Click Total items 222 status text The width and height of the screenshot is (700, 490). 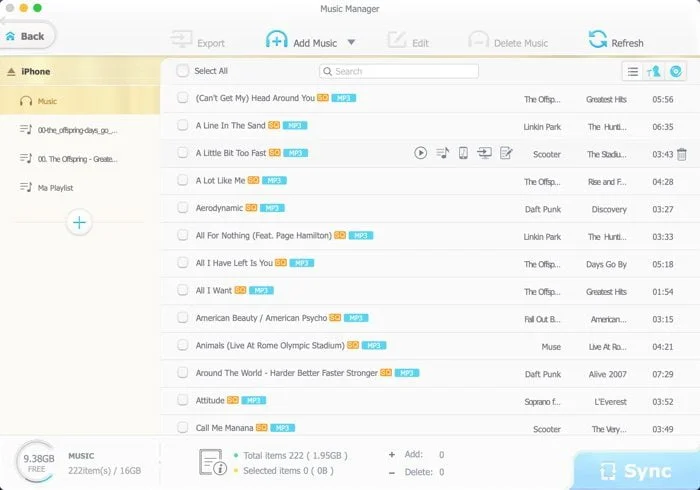295,456
